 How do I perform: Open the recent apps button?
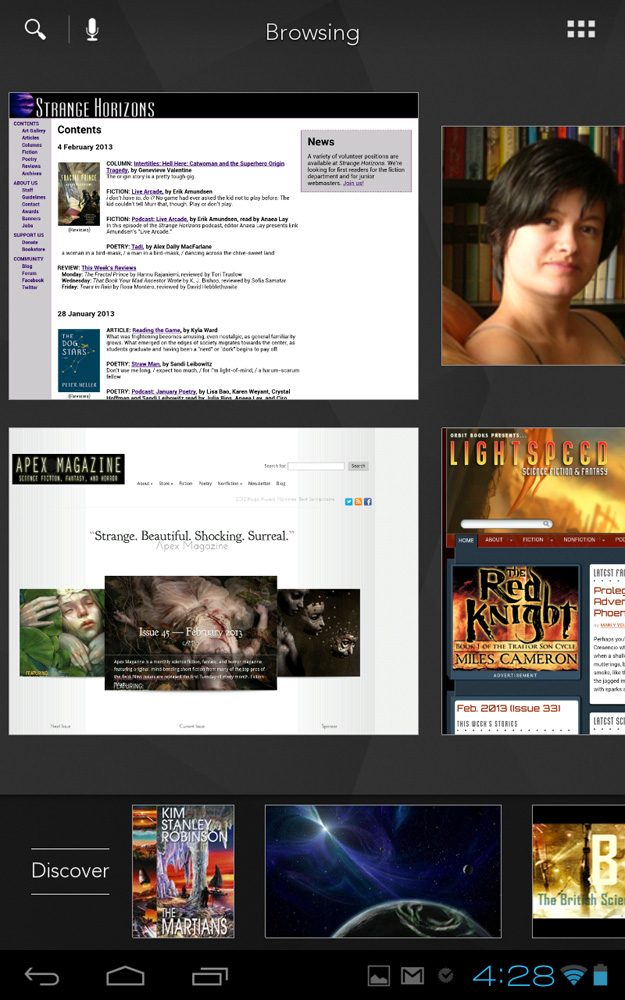[x=210, y=976]
